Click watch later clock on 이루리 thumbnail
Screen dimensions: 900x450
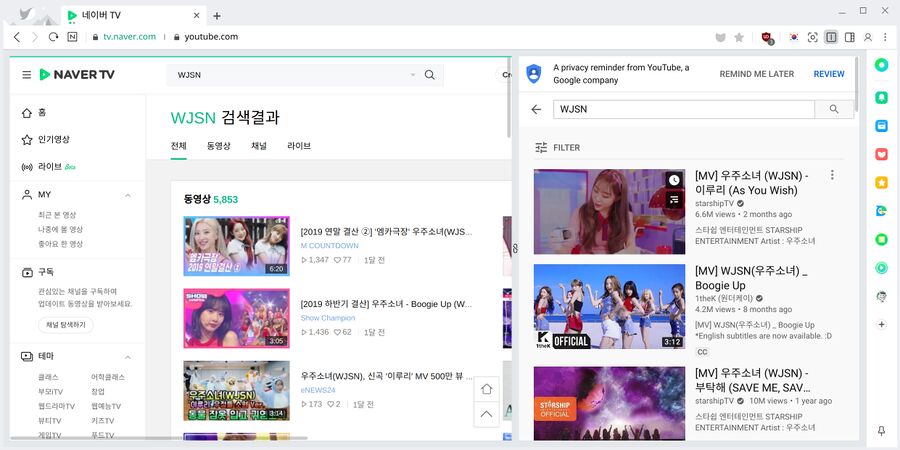tap(674, 180)
